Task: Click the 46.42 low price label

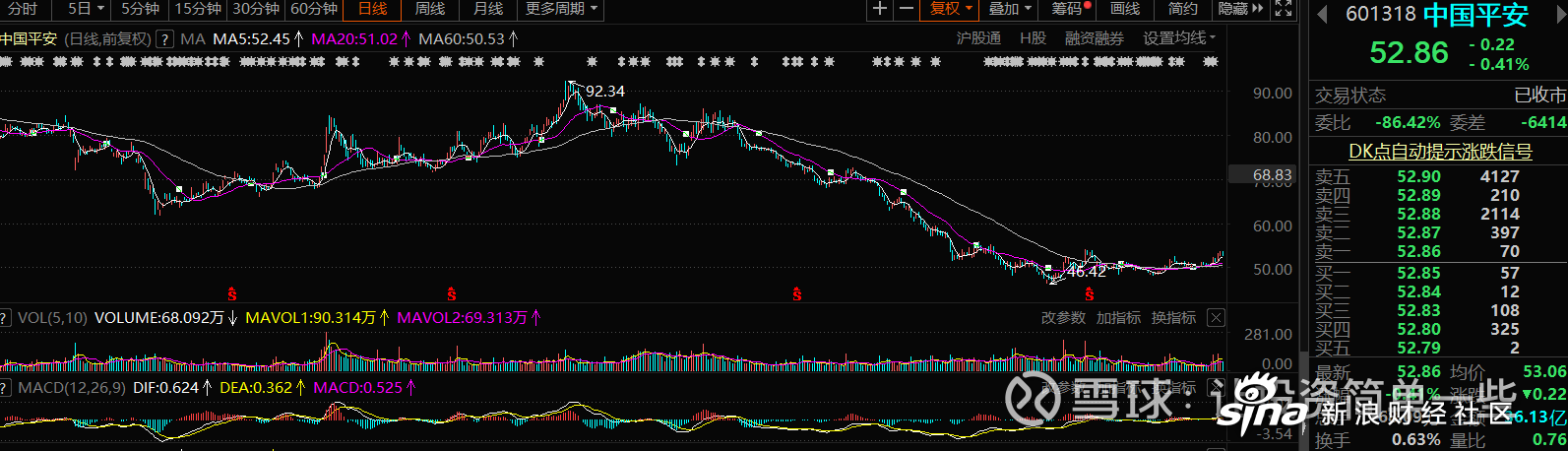Action: 1087,272
